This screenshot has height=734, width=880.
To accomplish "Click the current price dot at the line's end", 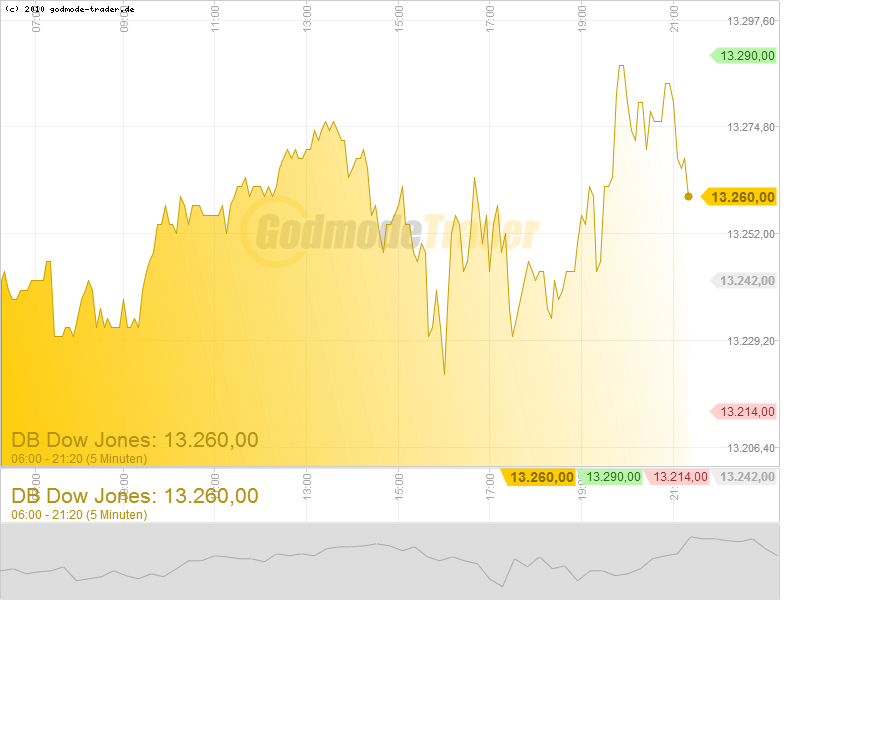I will pos(688,196).
